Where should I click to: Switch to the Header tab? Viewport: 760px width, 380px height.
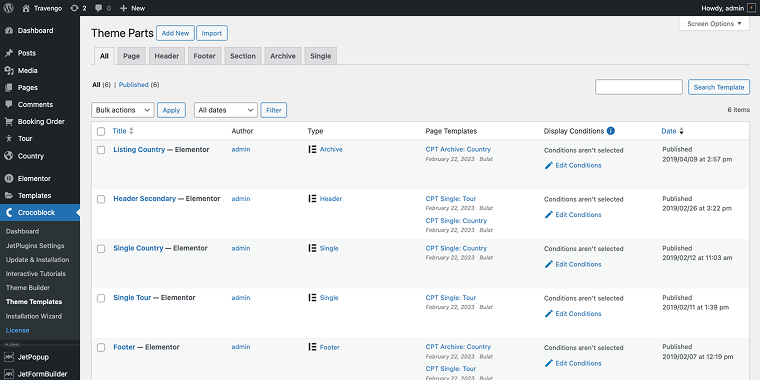coord(167,56)
